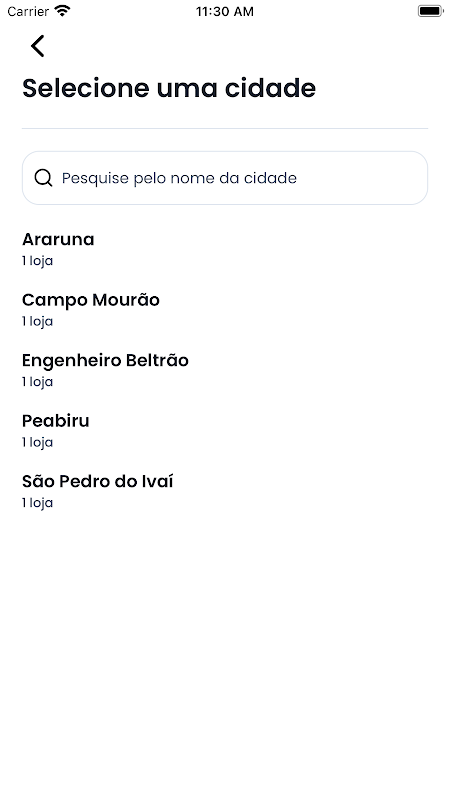Tap '1 loja' under Campo Mourão
This screenshot has width=450, height=800.
pyautogui.click(x=37, y=321)
